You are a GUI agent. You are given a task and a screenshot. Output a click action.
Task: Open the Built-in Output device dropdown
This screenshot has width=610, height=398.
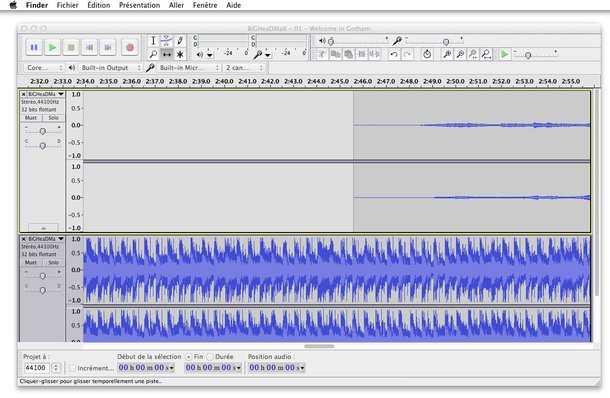click(x=110, y=68)
